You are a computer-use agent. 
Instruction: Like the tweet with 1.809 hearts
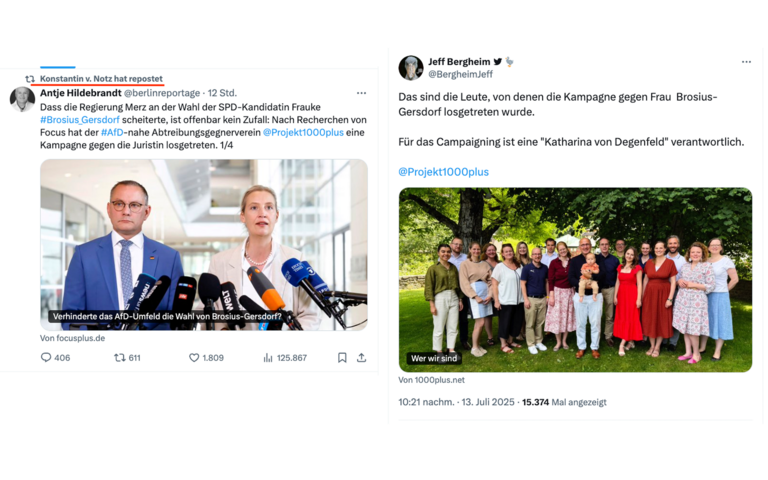click(194, 358)
